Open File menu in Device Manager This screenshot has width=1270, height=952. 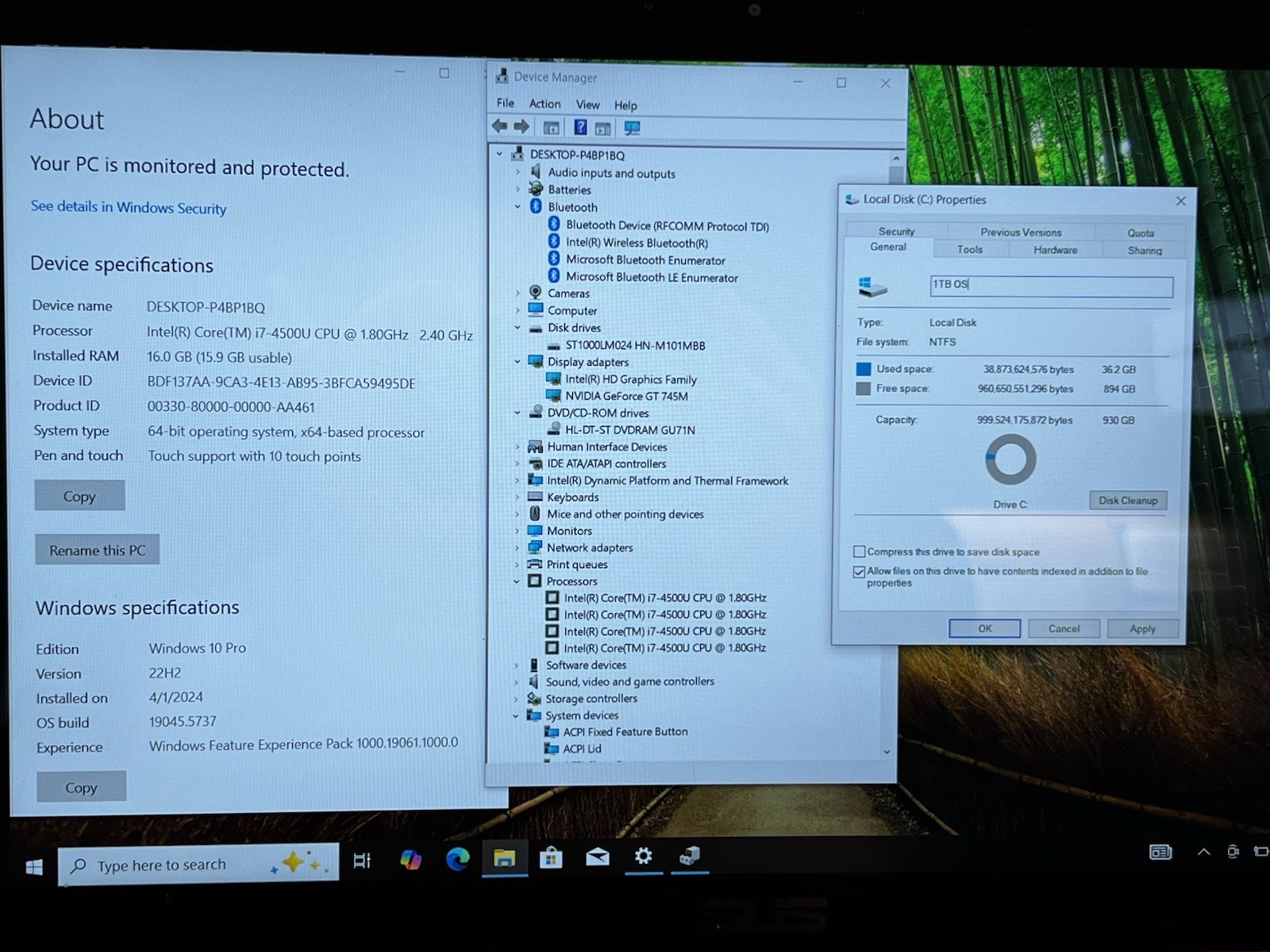tap(506, 103)
